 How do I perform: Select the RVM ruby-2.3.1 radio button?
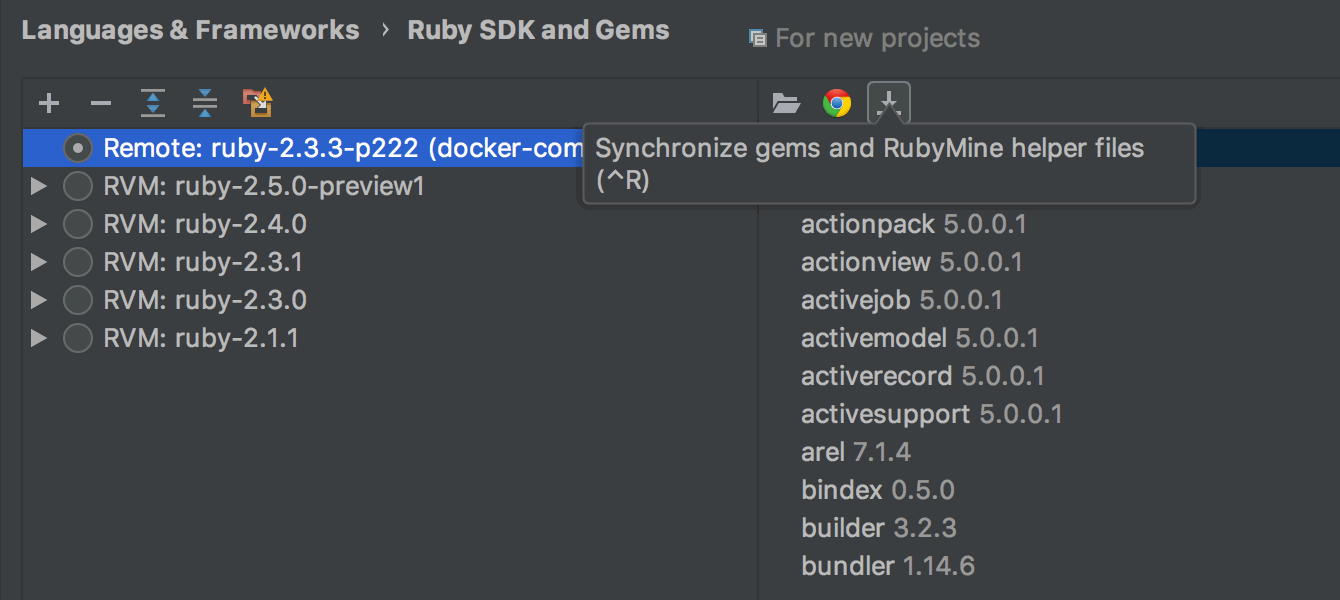[x=78, y=262]
